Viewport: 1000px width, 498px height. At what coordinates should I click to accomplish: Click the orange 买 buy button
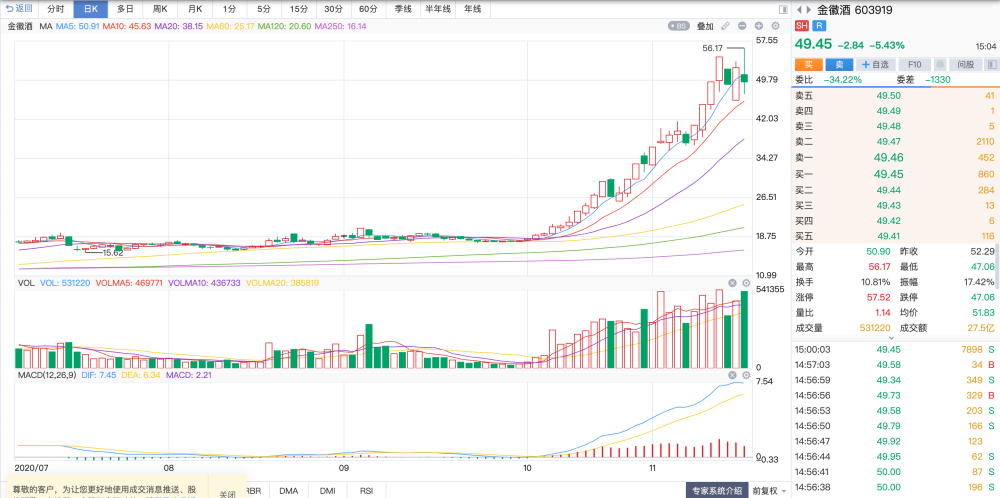click(809, 64)
